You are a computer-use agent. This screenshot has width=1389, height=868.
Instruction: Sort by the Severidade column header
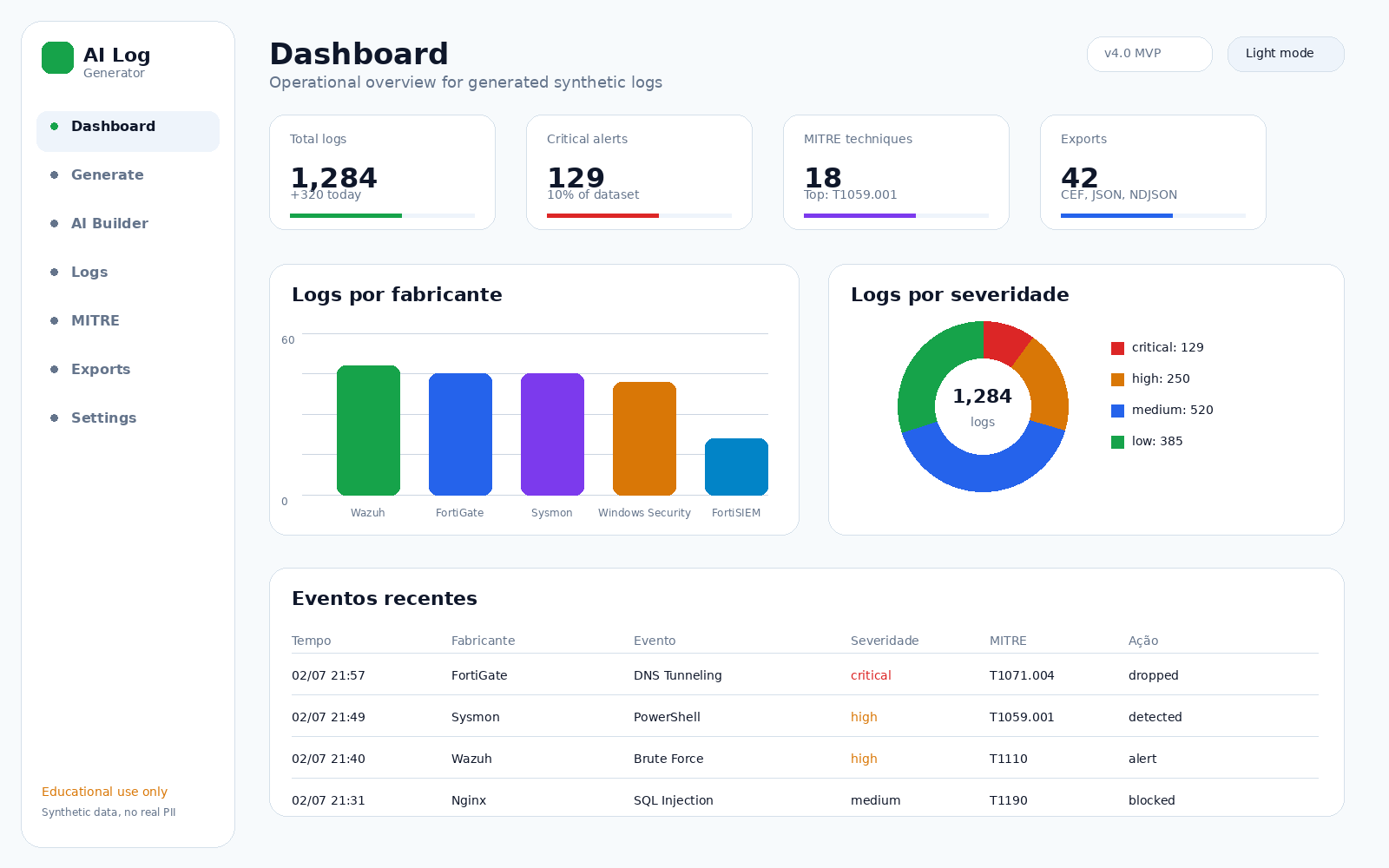tap(885, 641)
